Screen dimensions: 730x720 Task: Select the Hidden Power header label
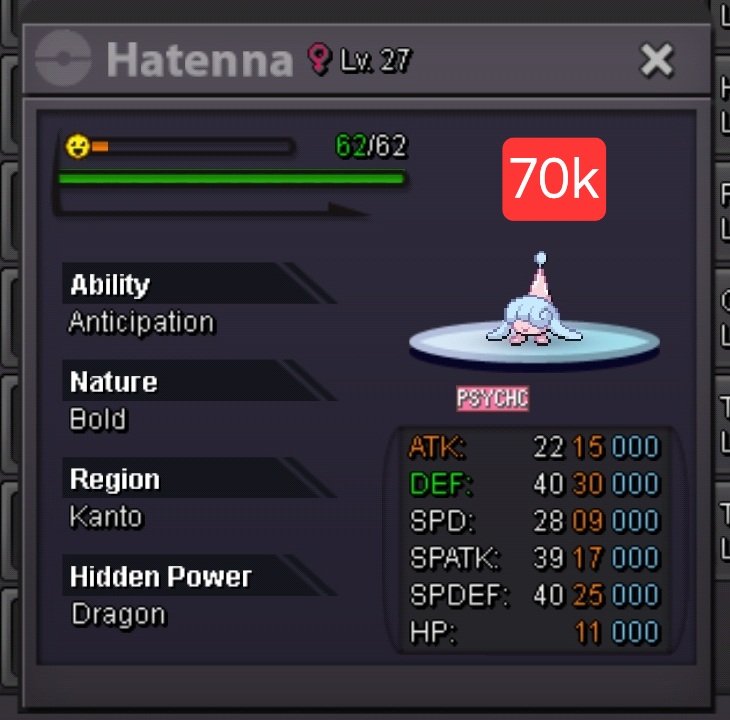click(161, 576)
